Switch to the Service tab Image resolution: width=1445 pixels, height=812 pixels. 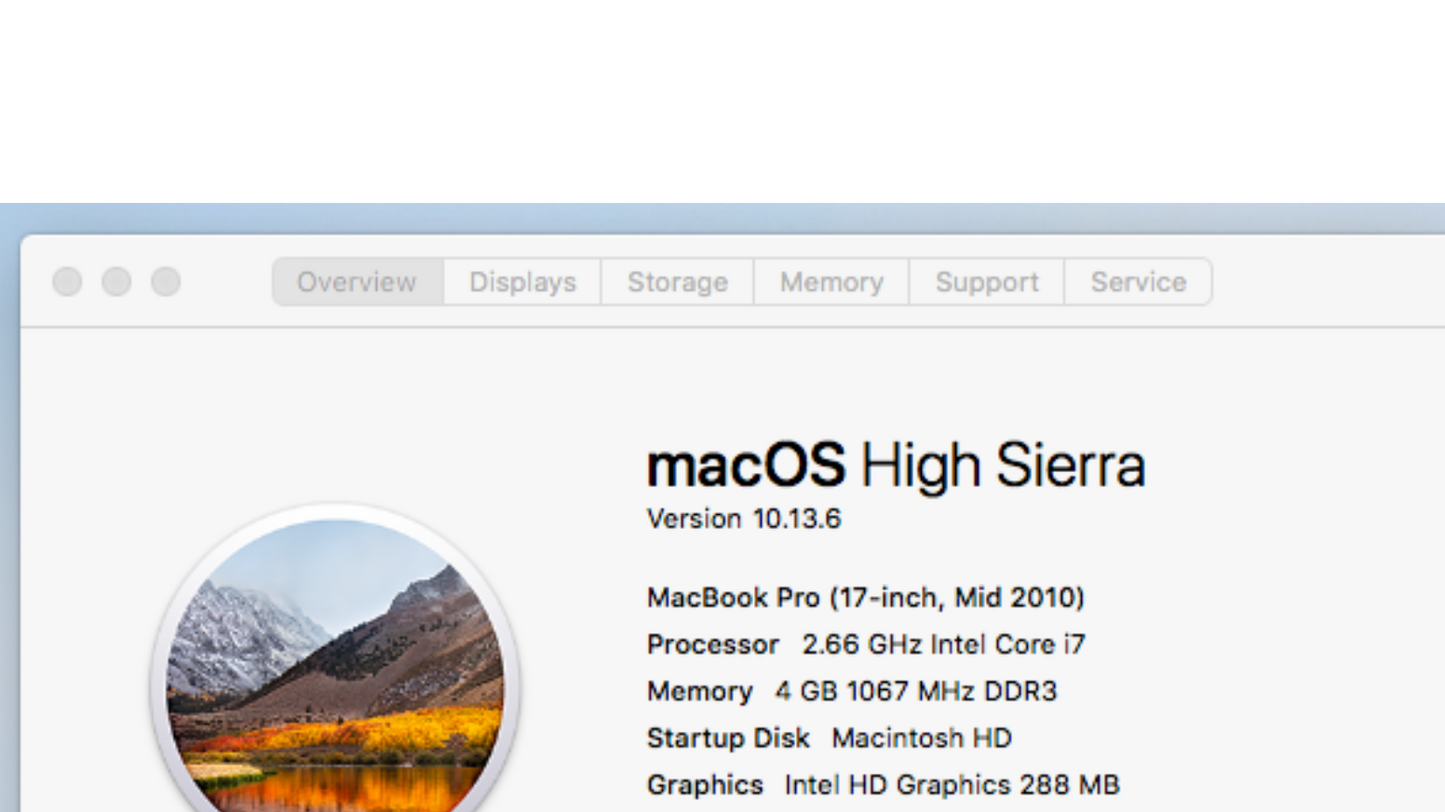pos(1138,282)
